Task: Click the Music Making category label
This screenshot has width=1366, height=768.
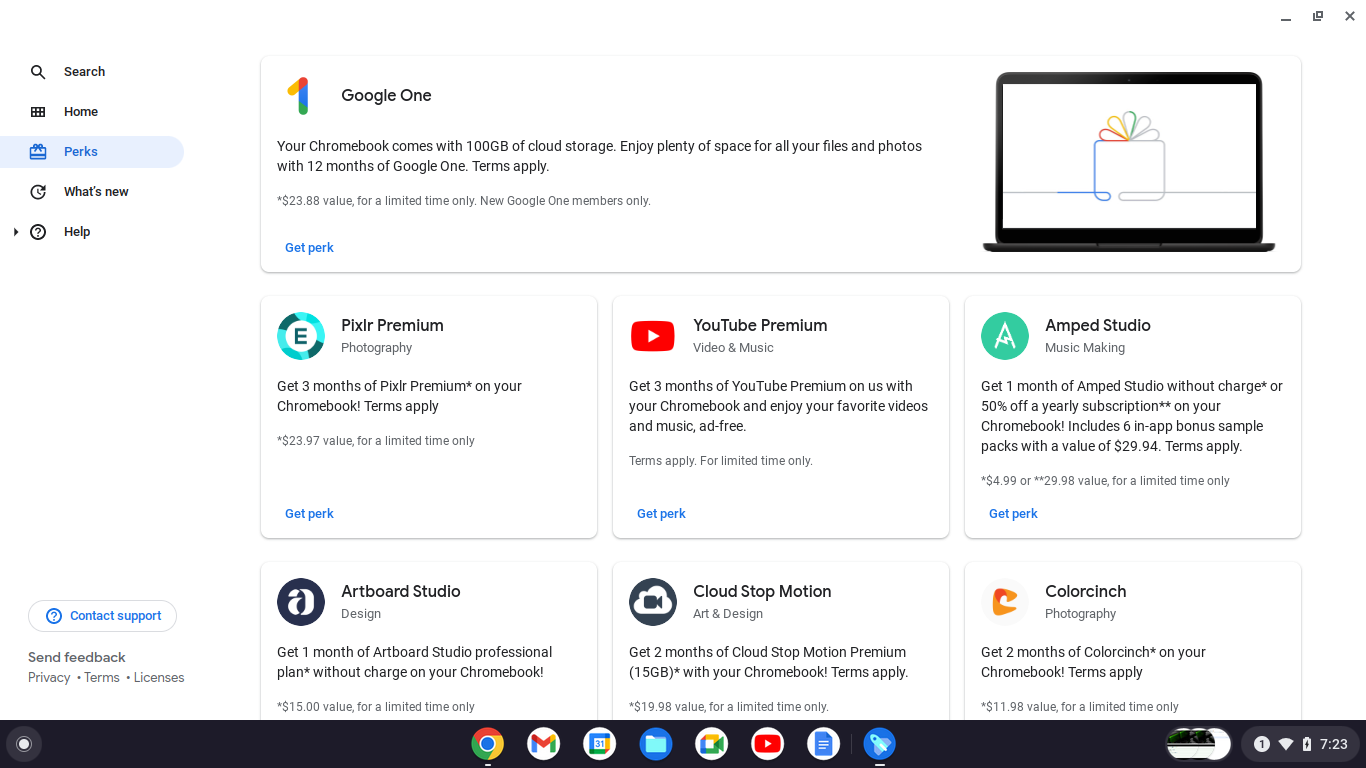Action: 1085,348
